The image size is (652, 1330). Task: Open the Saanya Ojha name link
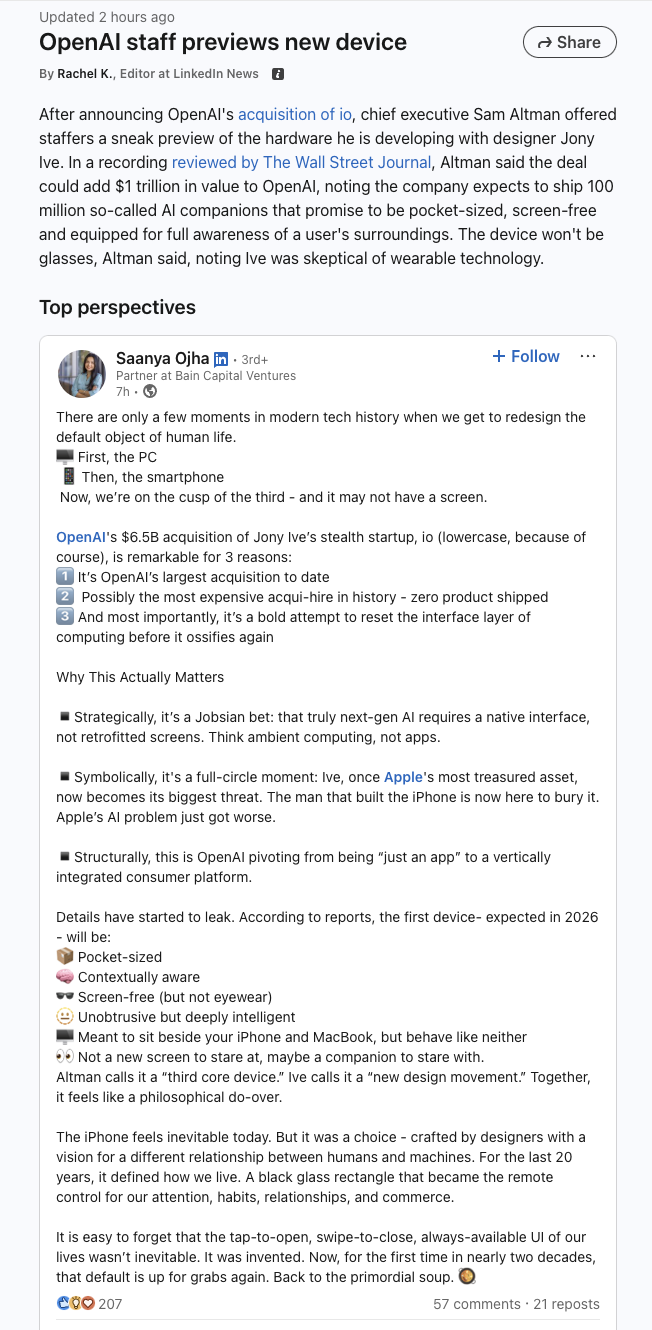point(162,358)
